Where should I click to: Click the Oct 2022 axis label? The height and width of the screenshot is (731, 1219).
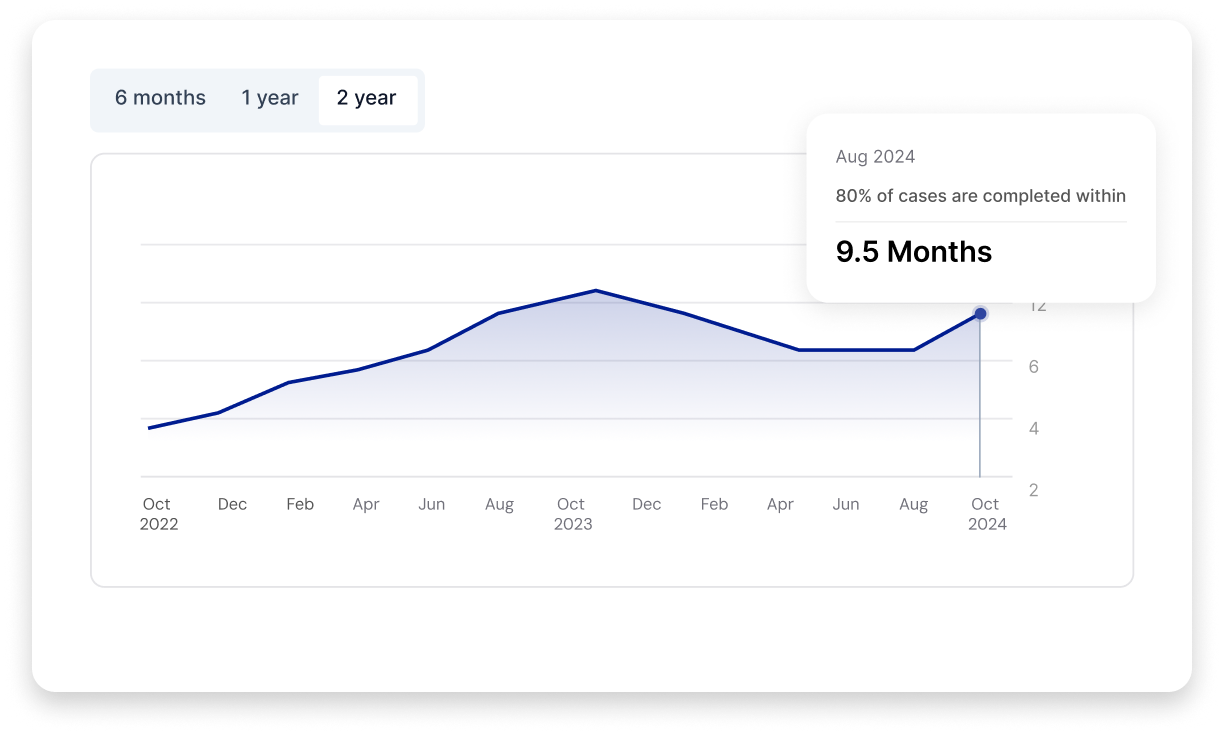pyautogui.click(x=157, y=513)
